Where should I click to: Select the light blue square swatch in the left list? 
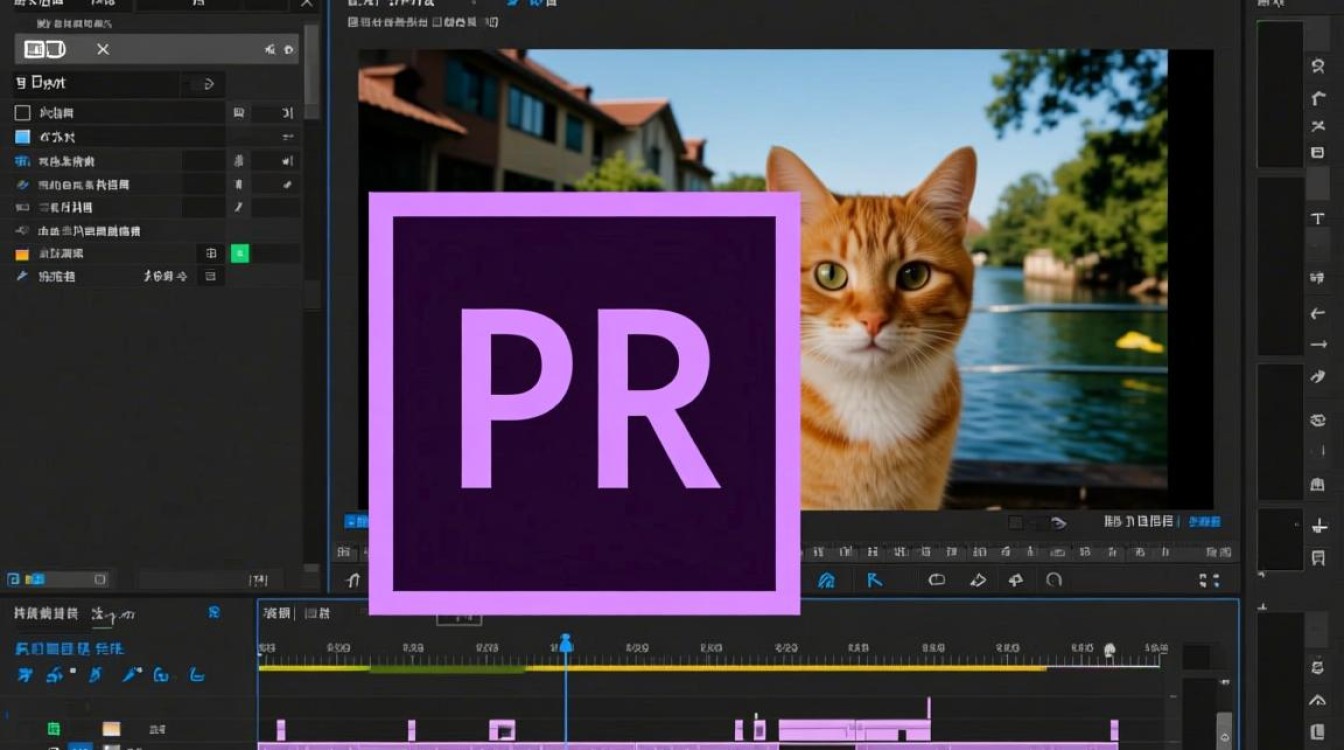point(22,137)
